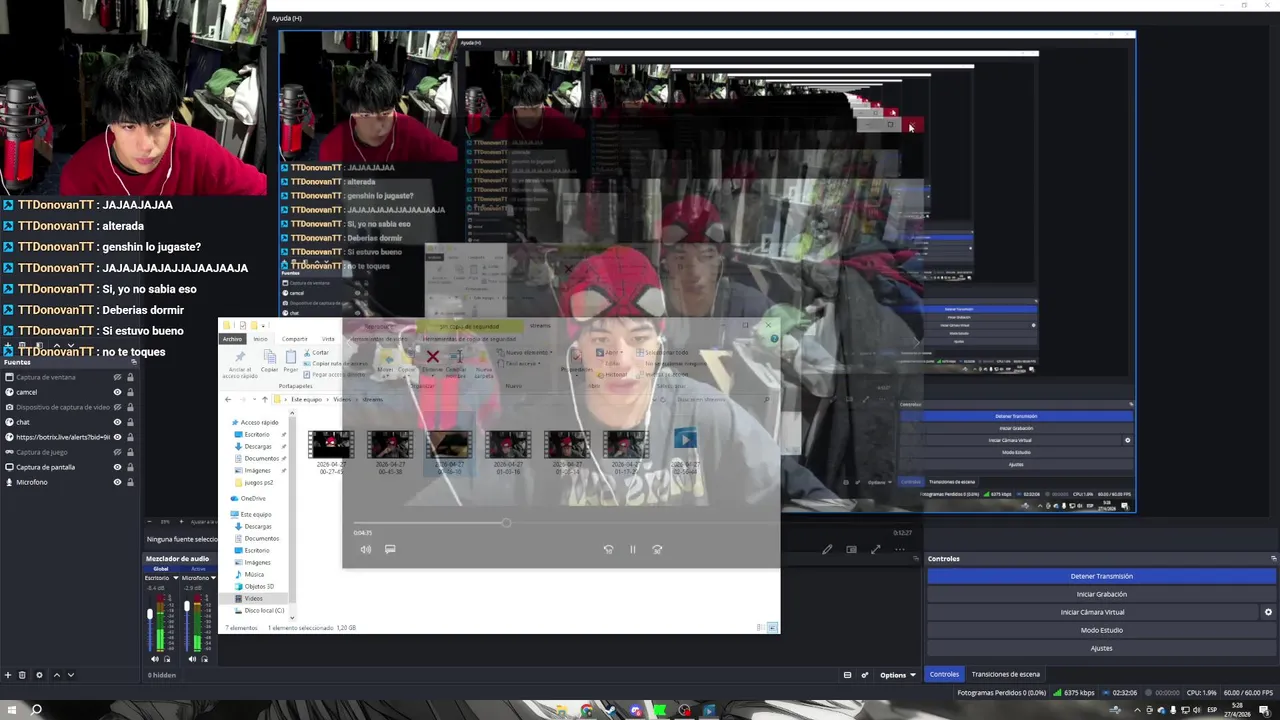The image size is (1280, 720).
Task: Move the source down with the down arrow
Action: (x=70, y=675)
